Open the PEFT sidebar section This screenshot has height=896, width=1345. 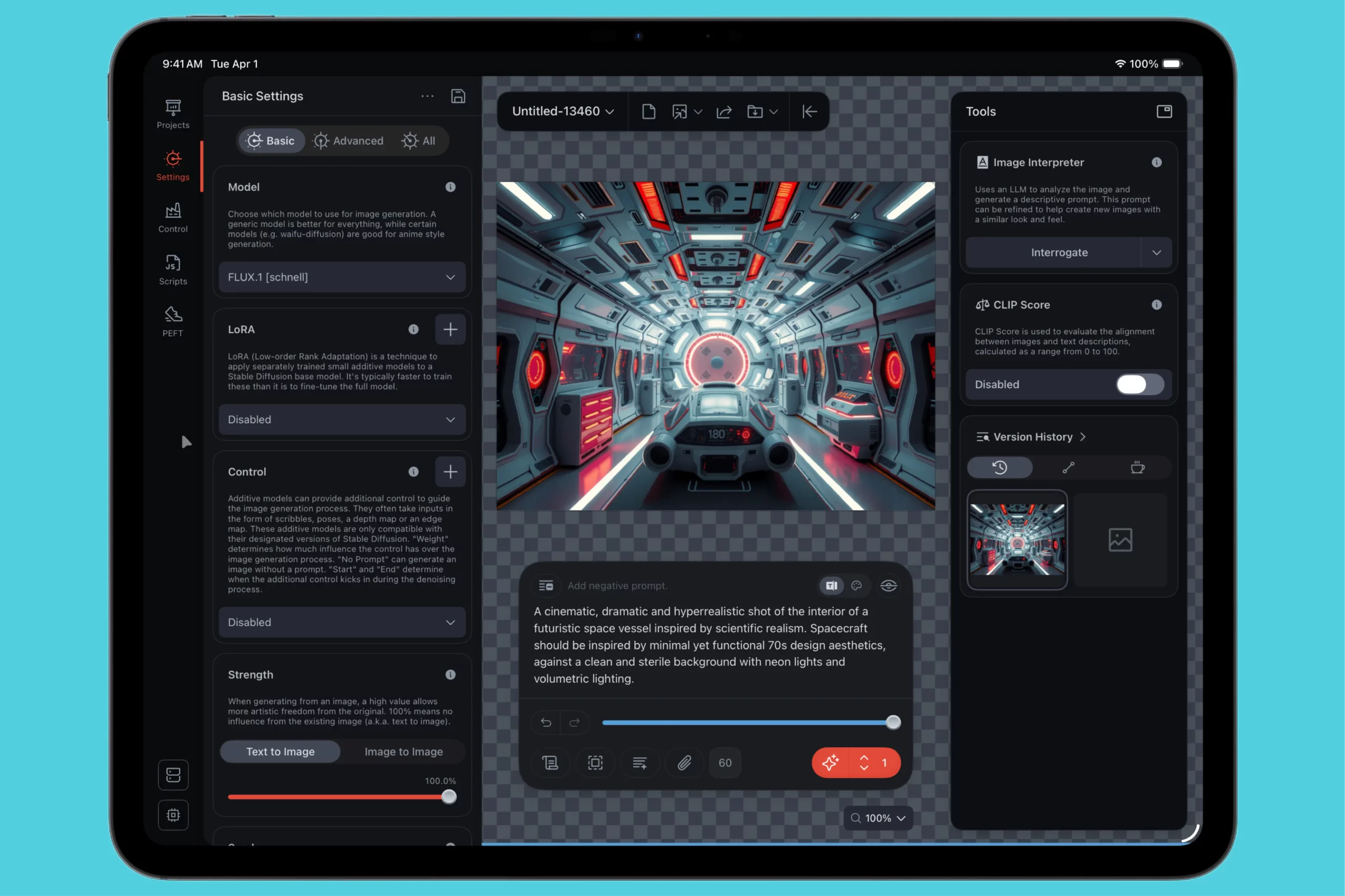click(173, 321)
